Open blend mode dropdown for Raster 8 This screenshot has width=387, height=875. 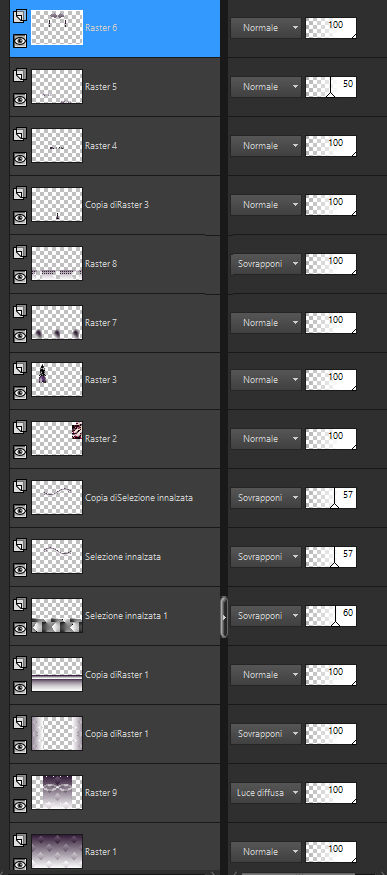tap(266, 264)
